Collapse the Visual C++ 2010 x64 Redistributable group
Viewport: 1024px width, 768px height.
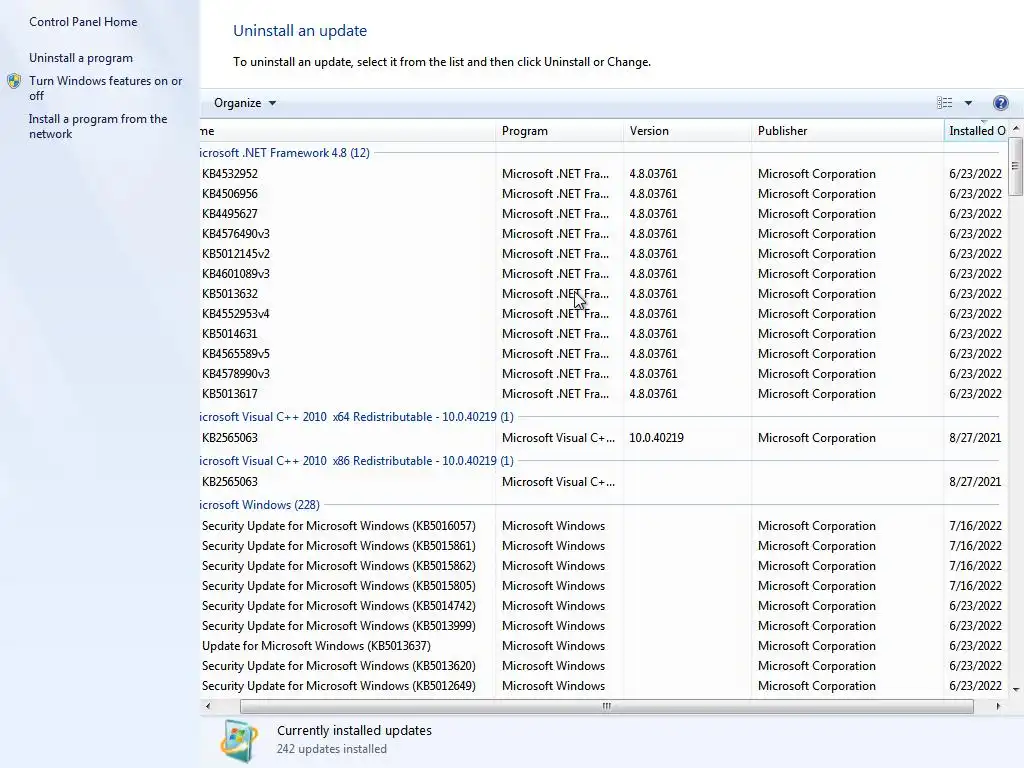357,417
